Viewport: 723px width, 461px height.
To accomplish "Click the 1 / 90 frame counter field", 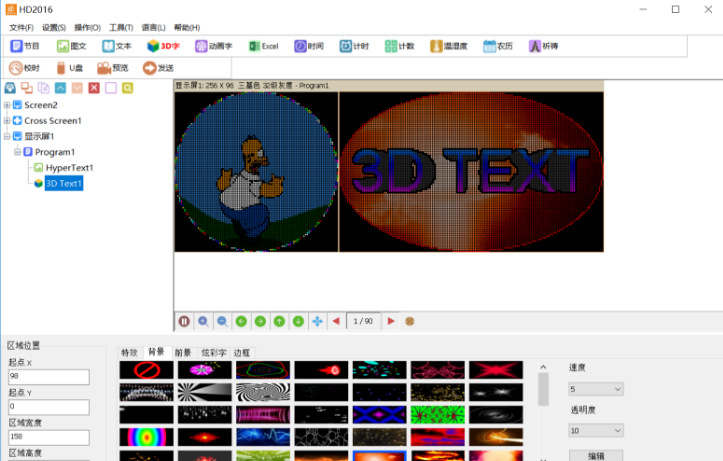I will coord(363,321).
